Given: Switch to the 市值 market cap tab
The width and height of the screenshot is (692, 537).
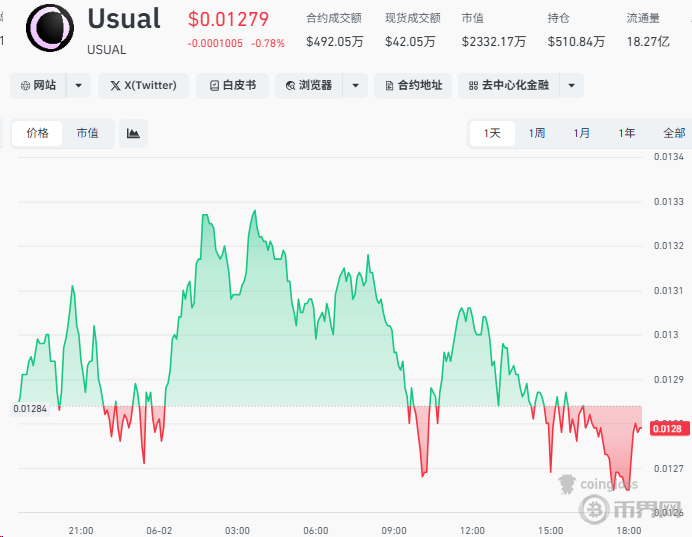Looking at the screenshot, I should pos(87,133).
